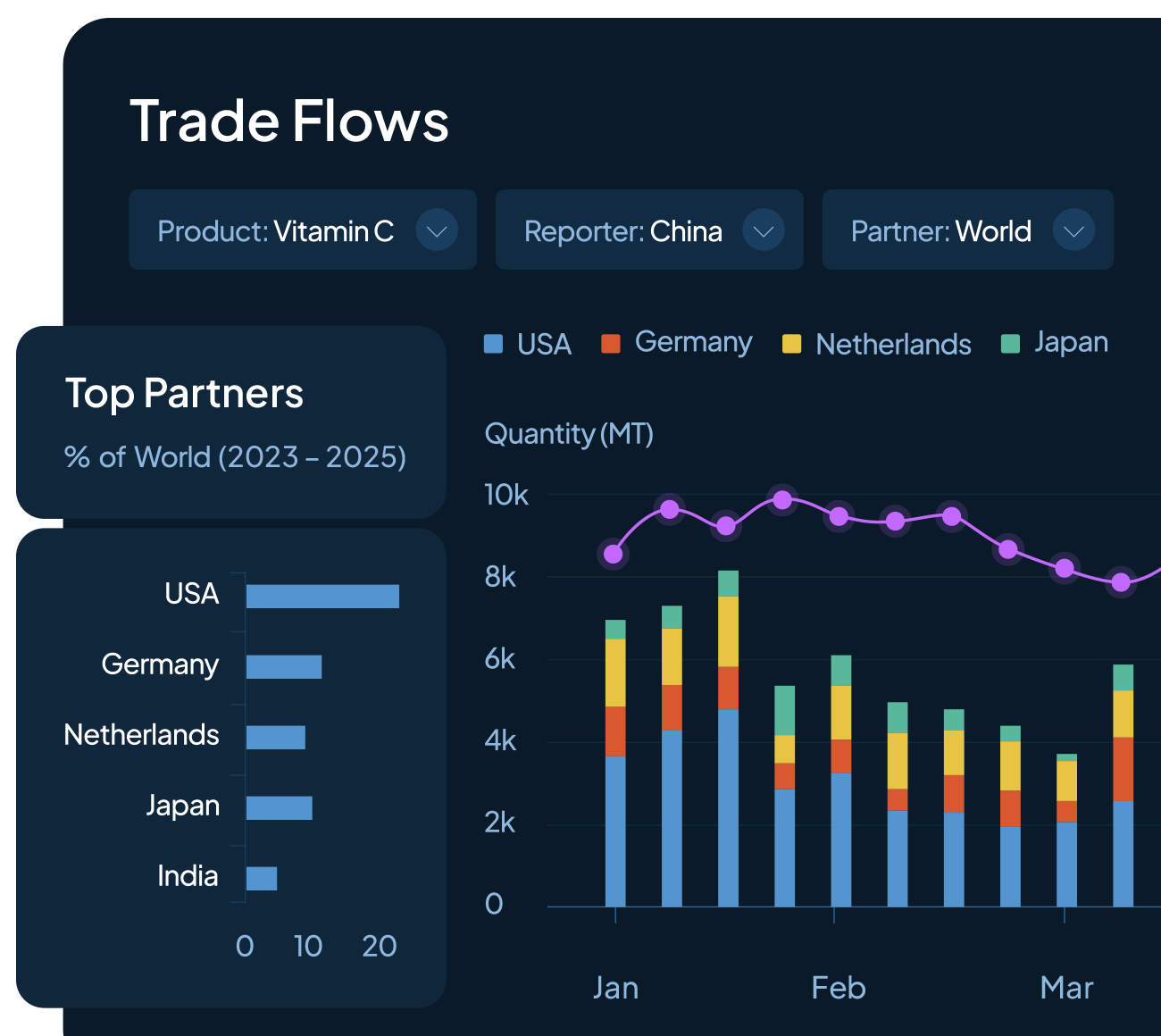Click the first purple line point in January
1161x1036 pixels.
point(614,555)
